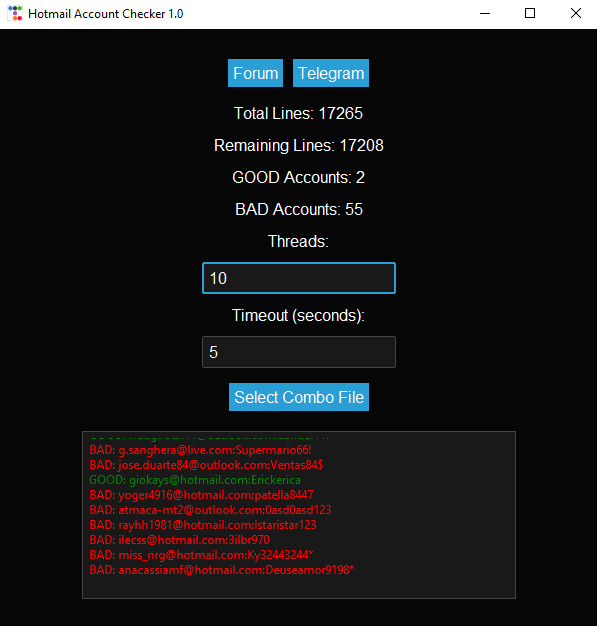Click the app icon in title bar
The width and height of the screenshot is (597, 626).
(x=15, y=13)
